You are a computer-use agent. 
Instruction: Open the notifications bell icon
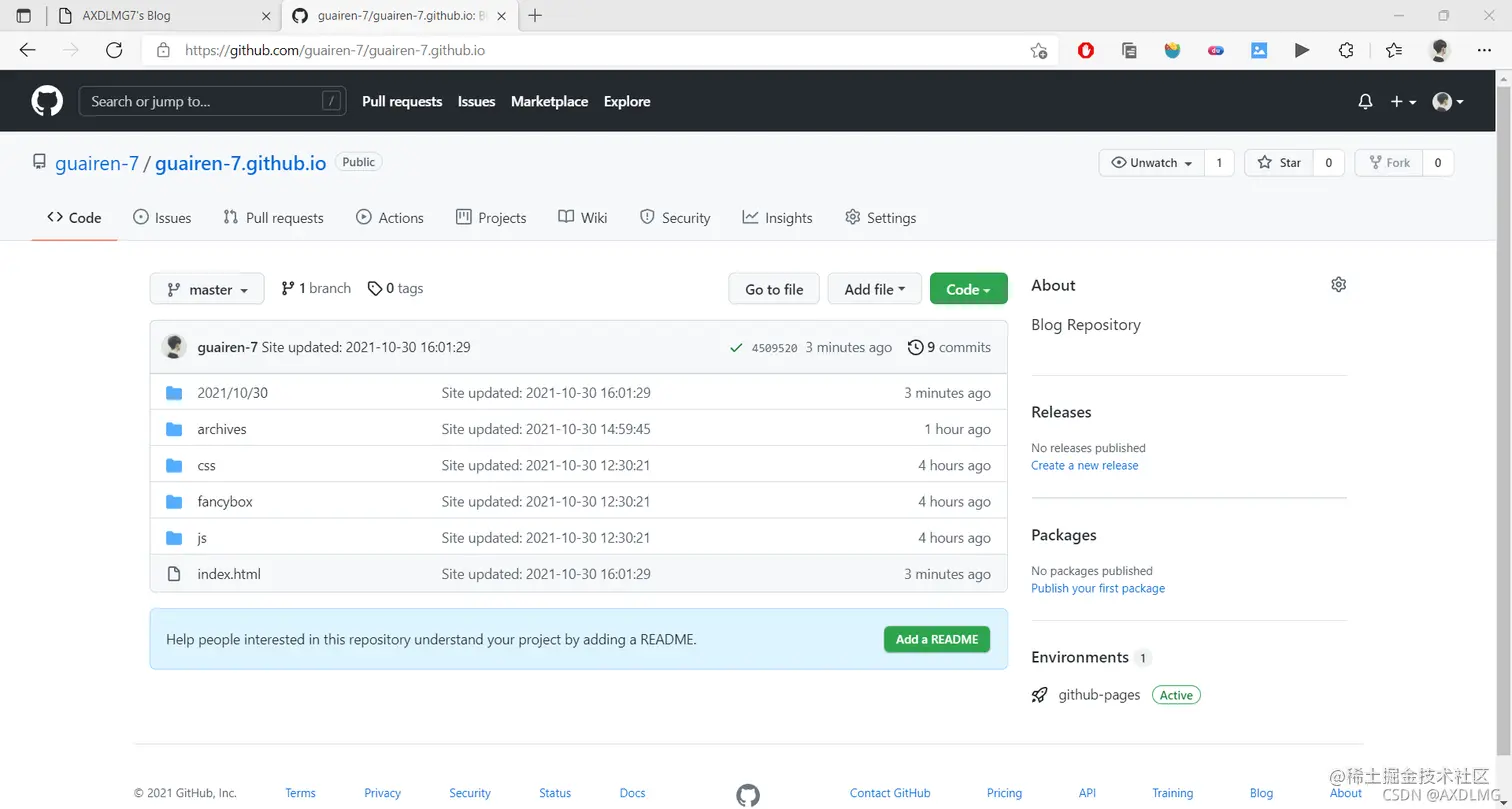point(1365,102)
